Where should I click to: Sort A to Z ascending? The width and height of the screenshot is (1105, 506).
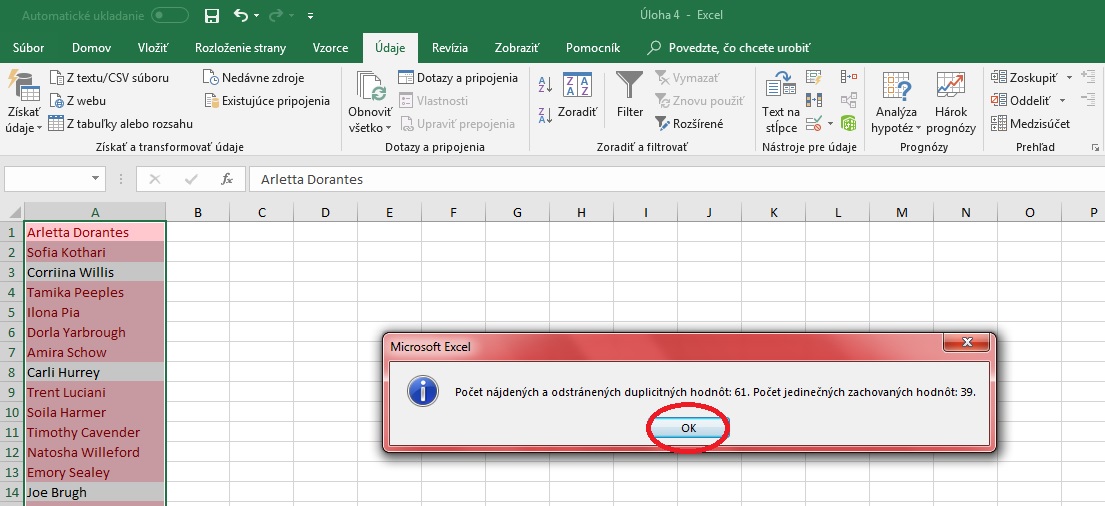point(545,85)
